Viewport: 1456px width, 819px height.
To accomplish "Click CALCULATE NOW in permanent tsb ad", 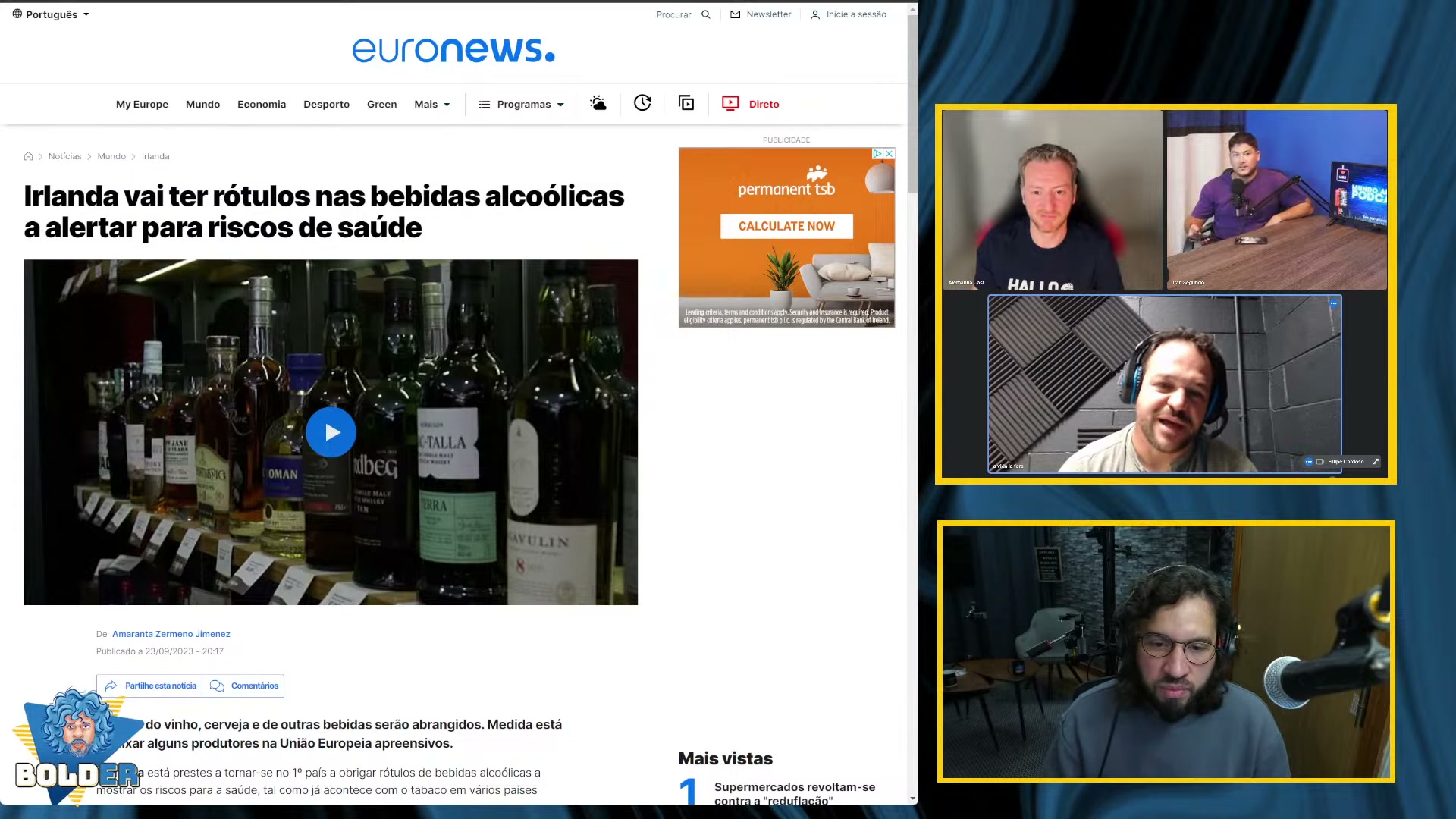I will pos(786,226).
